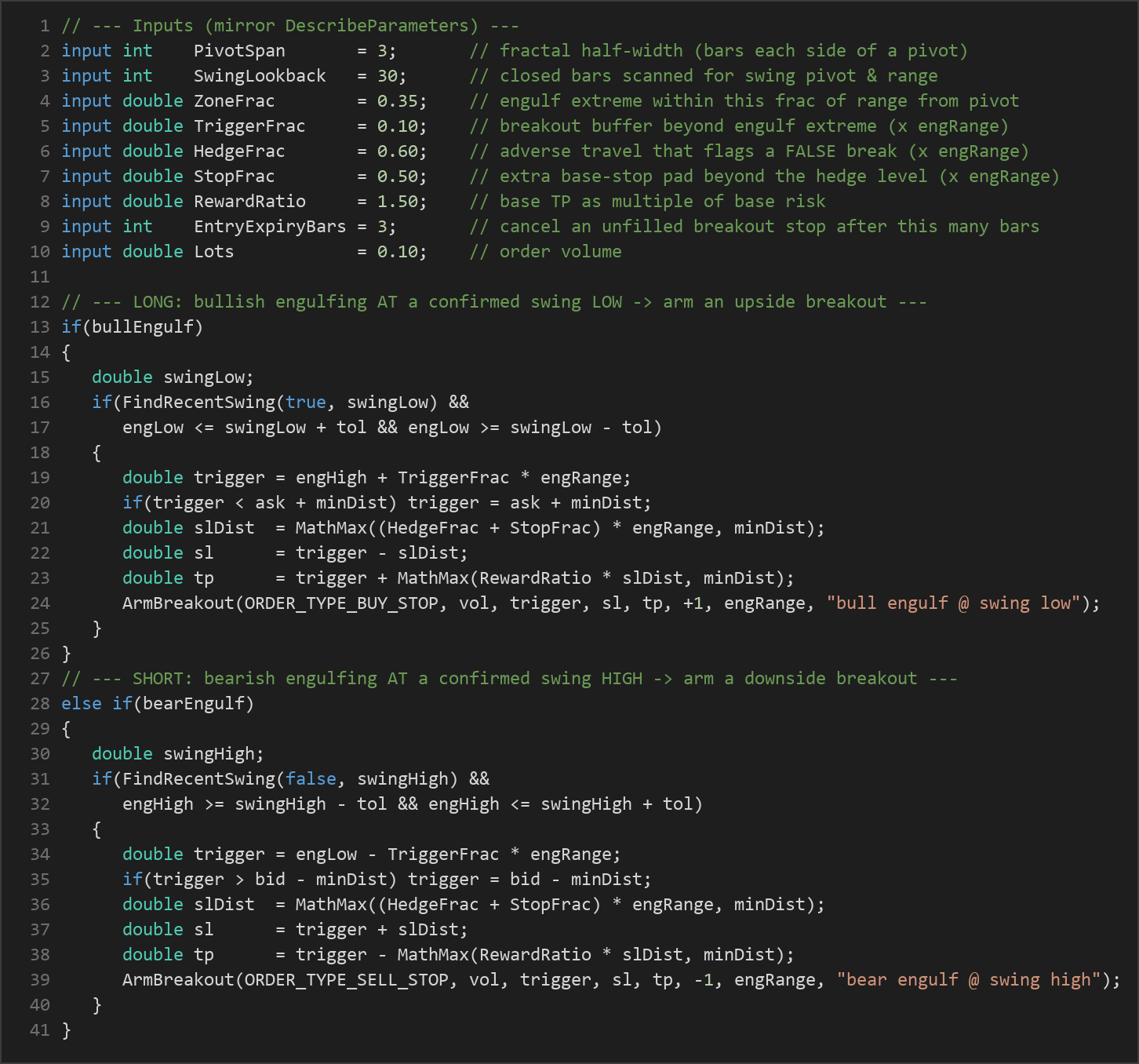Click the EntryExpiryBars variable name

[270, 227]
